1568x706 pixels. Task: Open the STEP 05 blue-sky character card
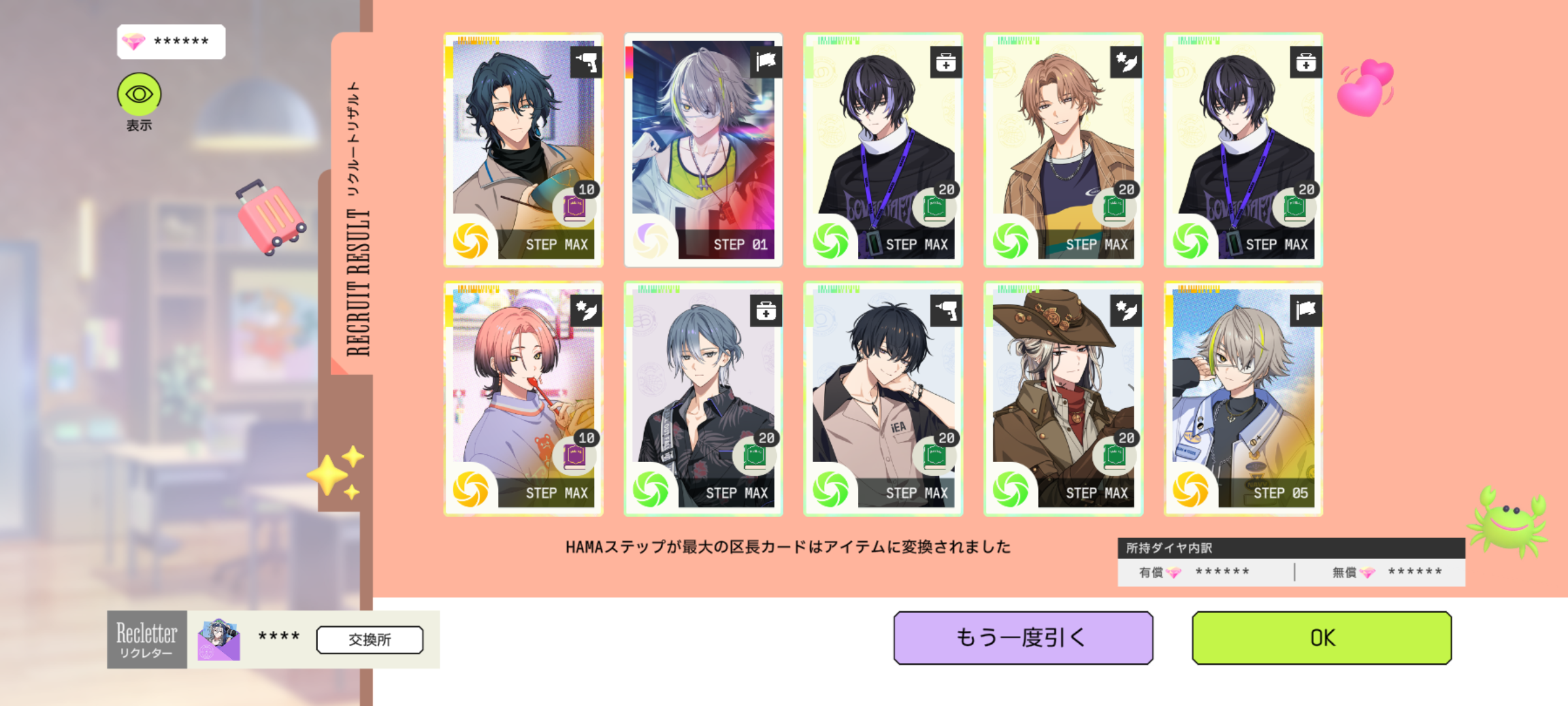[1243, 399]
